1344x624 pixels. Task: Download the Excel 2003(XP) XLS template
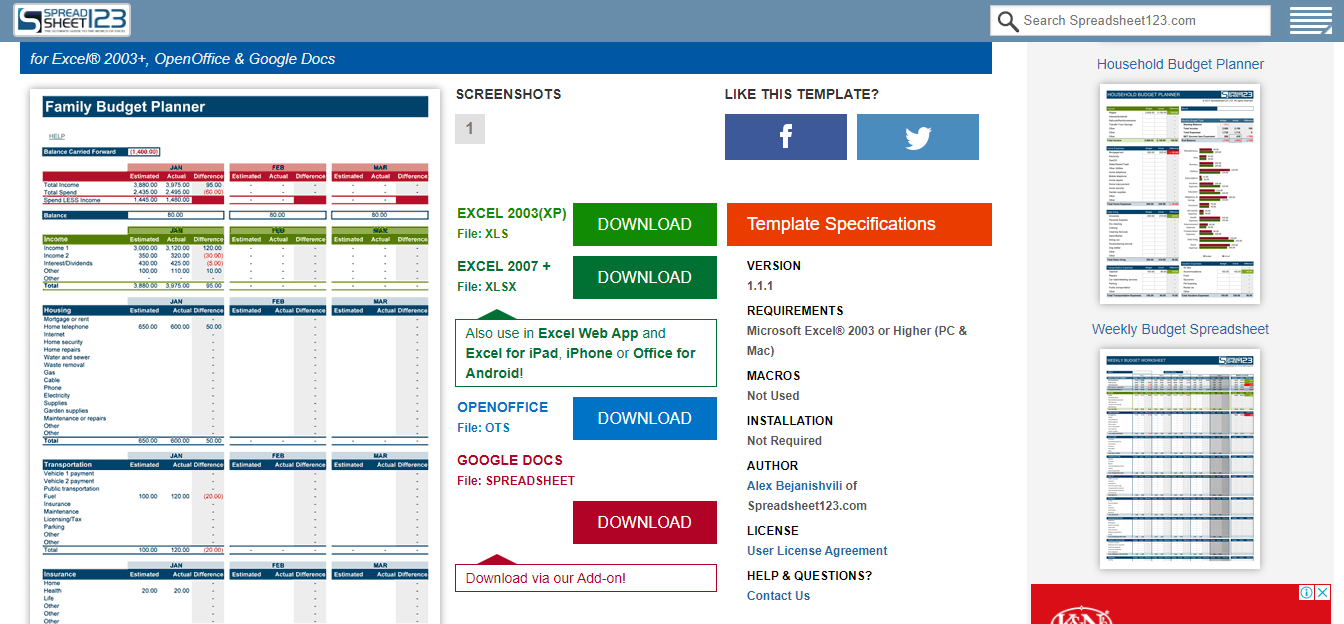[644, 224]
